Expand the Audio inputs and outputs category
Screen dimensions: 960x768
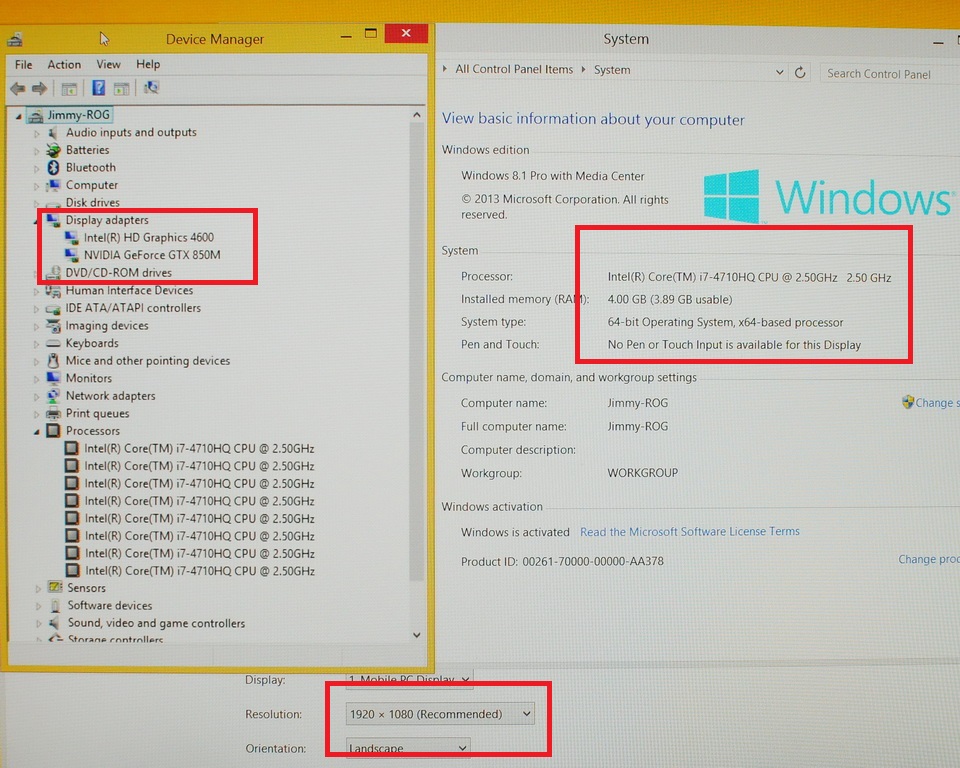click(x=37, y=133)
